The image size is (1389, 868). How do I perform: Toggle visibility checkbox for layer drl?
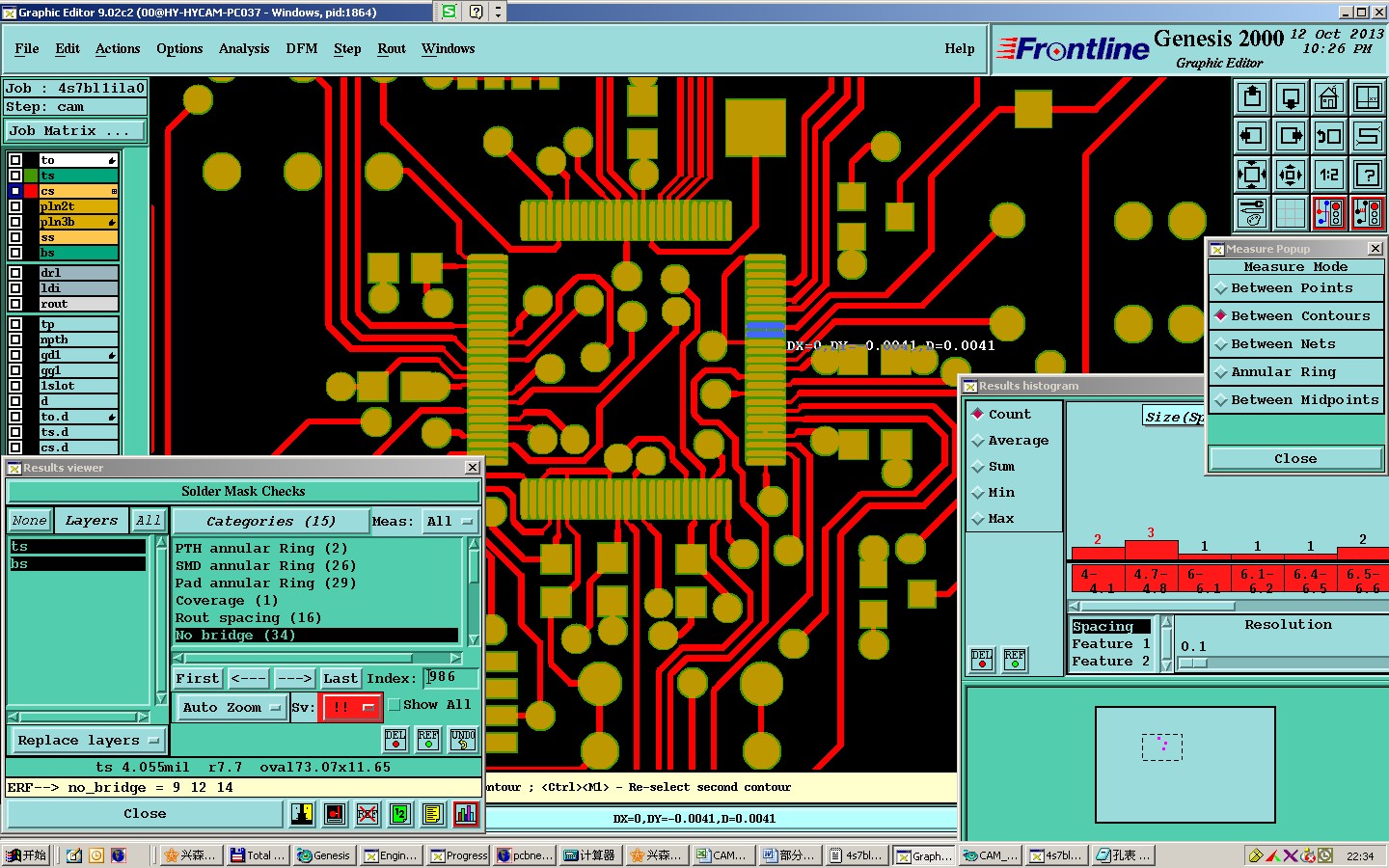pyautogui.click(x=15, y=273)
